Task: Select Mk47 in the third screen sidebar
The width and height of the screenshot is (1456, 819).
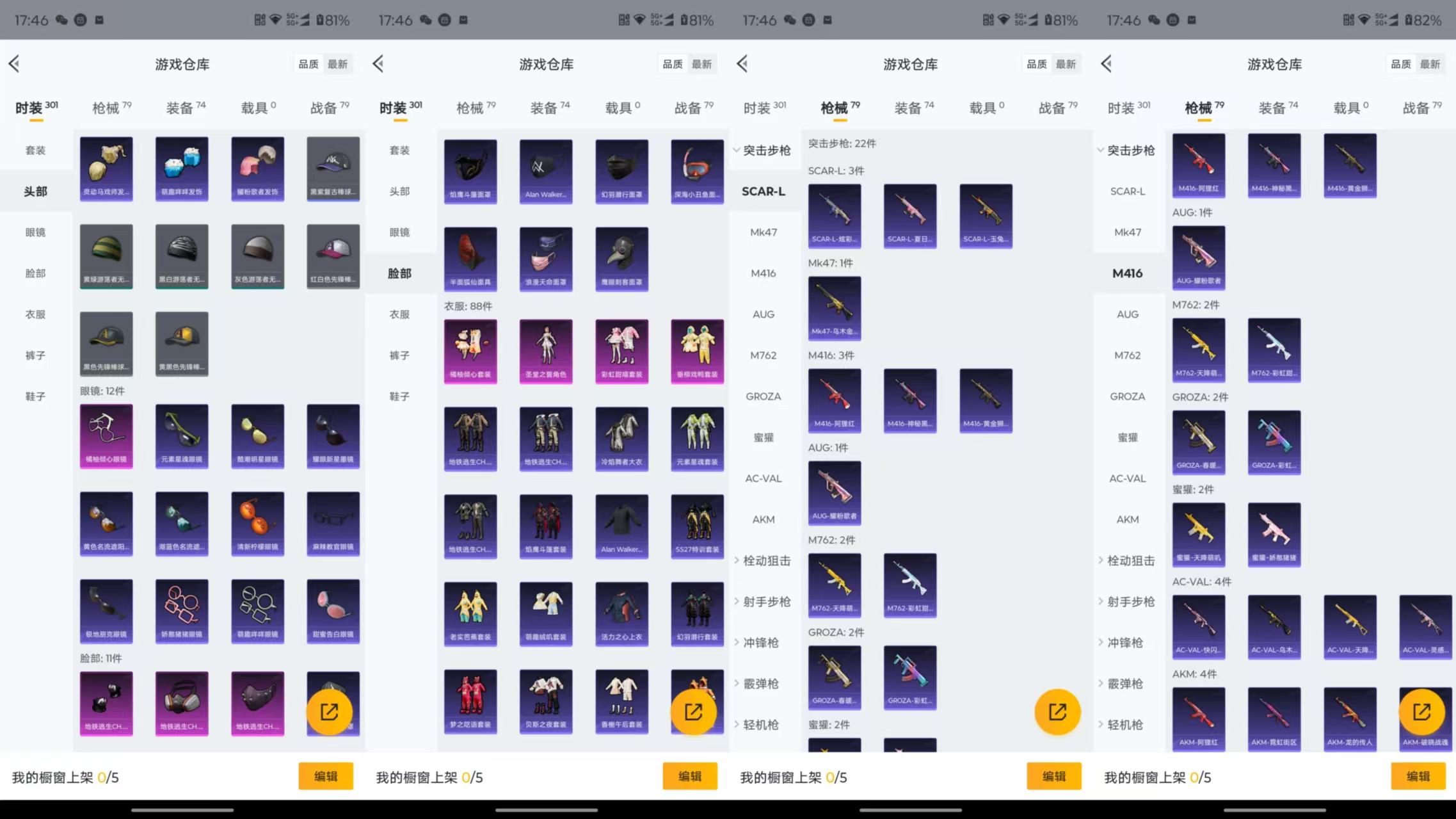Action: (x=764, y=232)
